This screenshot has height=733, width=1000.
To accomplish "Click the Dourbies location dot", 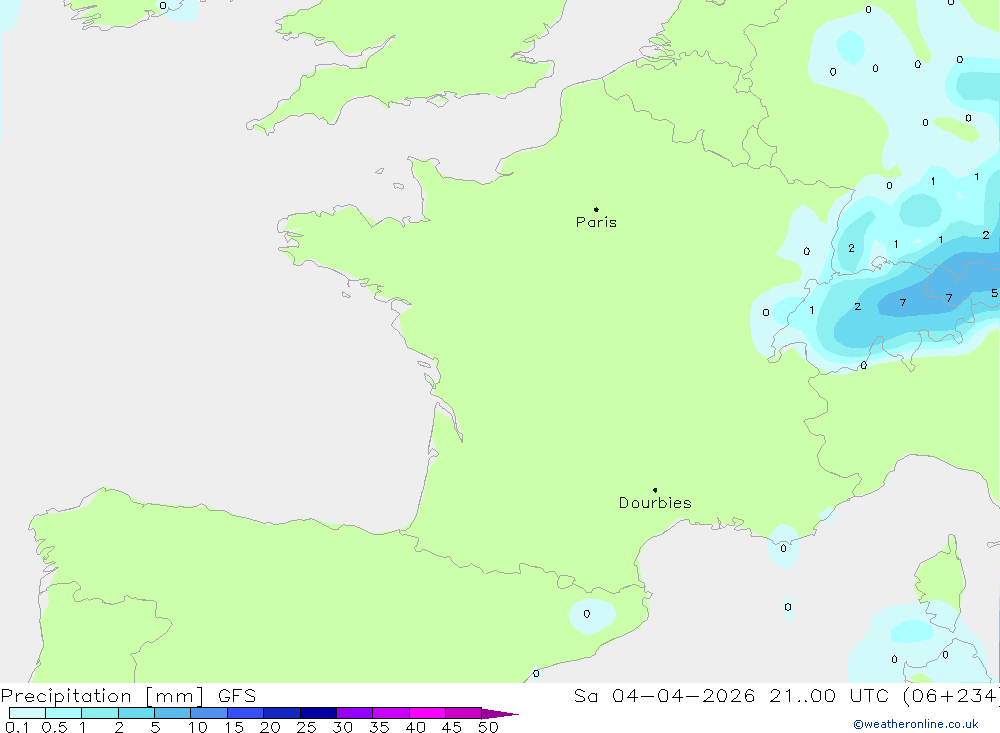I will 655,490.
